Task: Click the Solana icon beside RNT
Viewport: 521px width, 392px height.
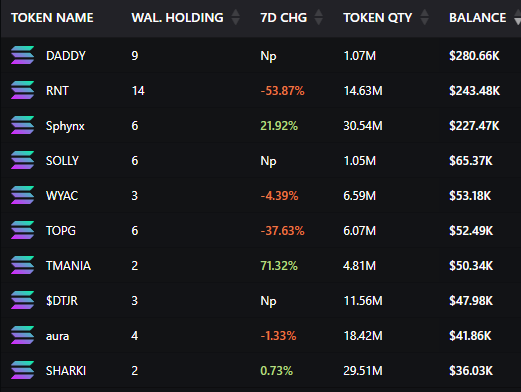Action: [x=22, y=90]
